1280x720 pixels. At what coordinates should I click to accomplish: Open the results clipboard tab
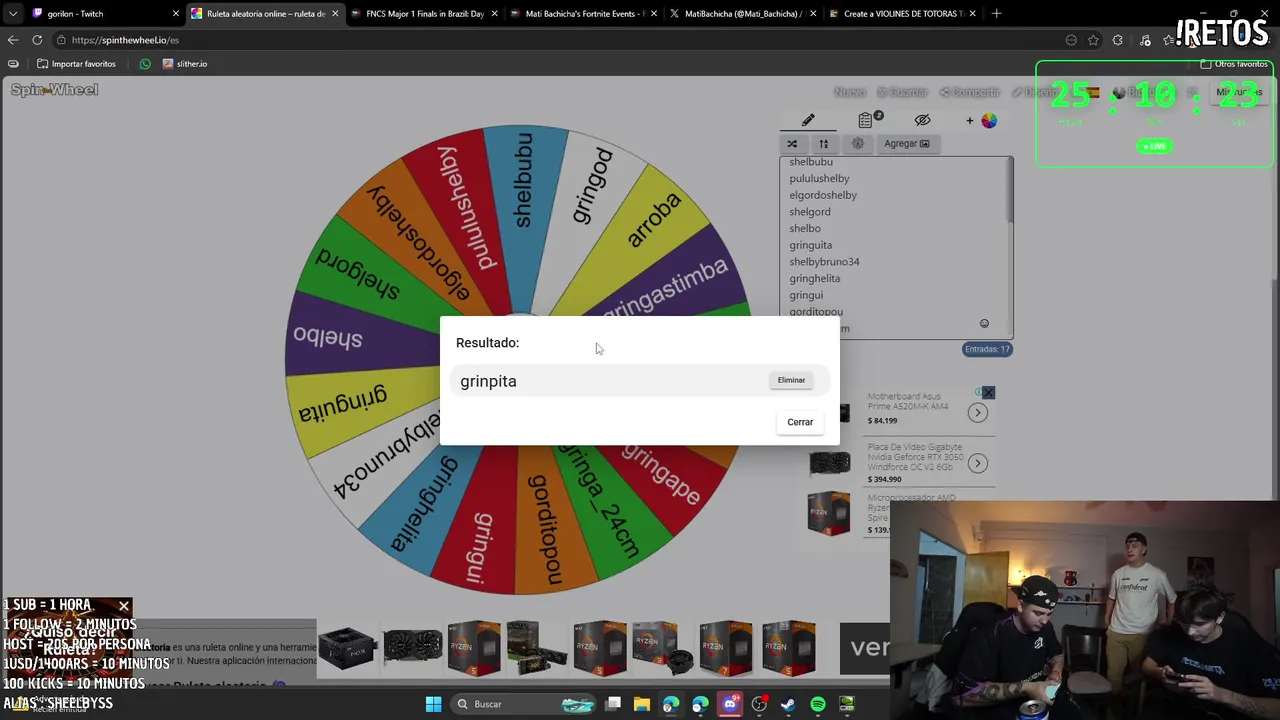coord(866,120)
